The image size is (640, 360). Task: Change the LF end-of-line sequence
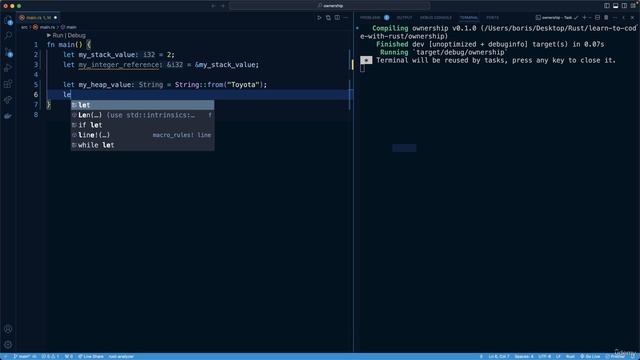coord(558,356)
